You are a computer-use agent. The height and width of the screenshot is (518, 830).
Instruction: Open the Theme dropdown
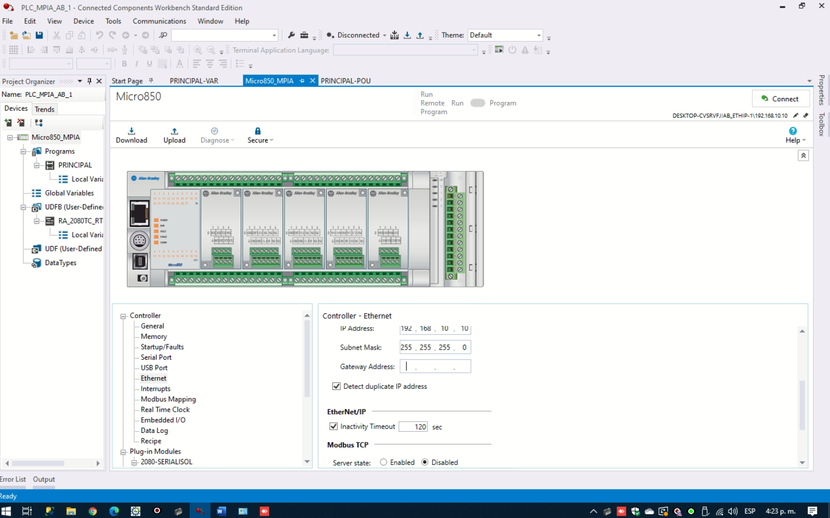point(539,35)
